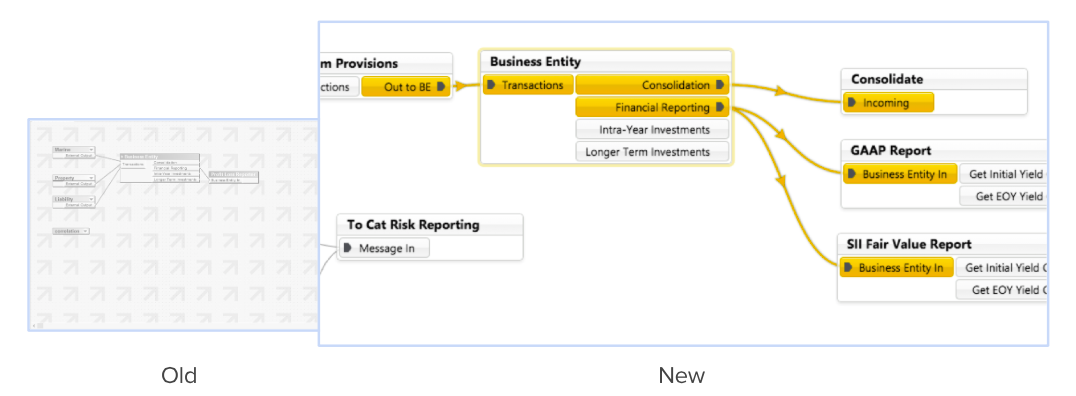The width and height of the screenshot is (1076, 396).
Task: Expand the correlation node dropdown
Action: coord(85,231)
